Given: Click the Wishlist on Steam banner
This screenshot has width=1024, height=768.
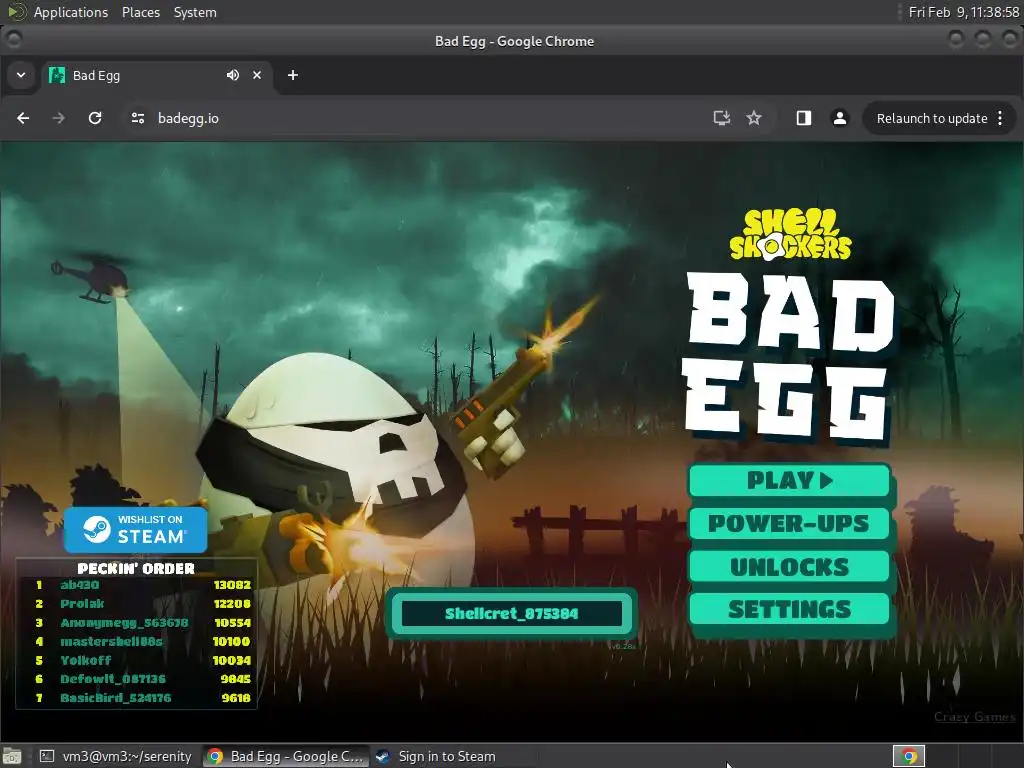Looking at the screenshot, I should coord(136,530).
